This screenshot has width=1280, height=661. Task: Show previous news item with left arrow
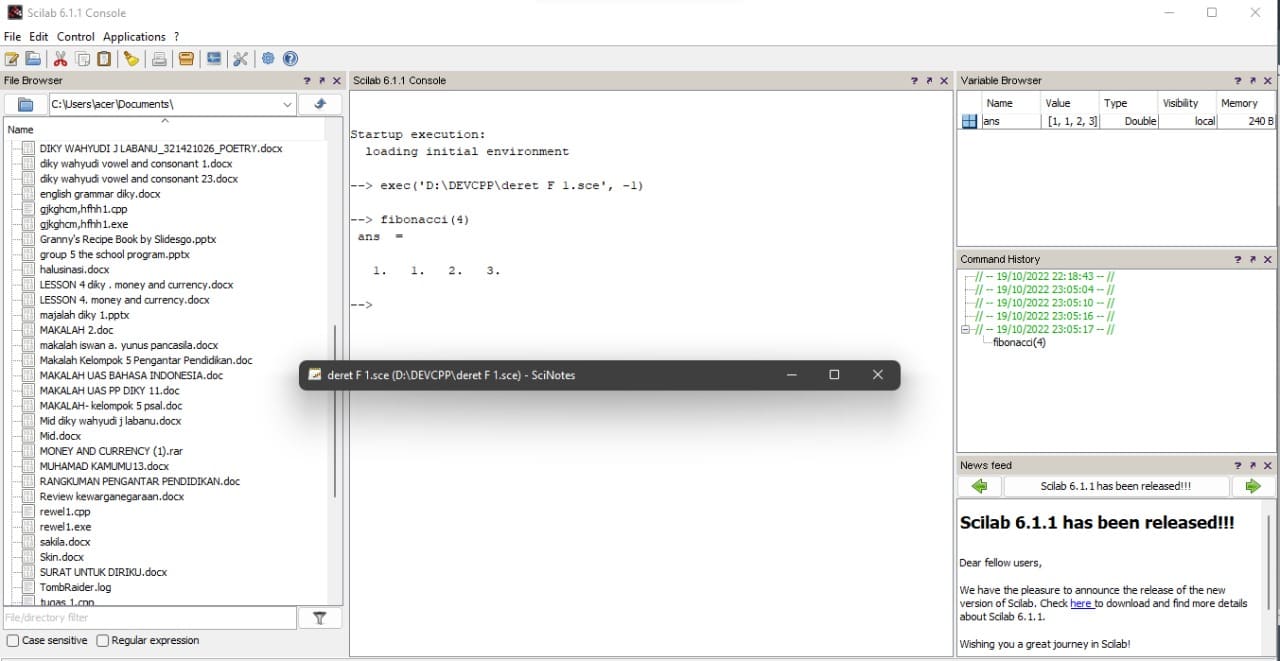point(979,486)
